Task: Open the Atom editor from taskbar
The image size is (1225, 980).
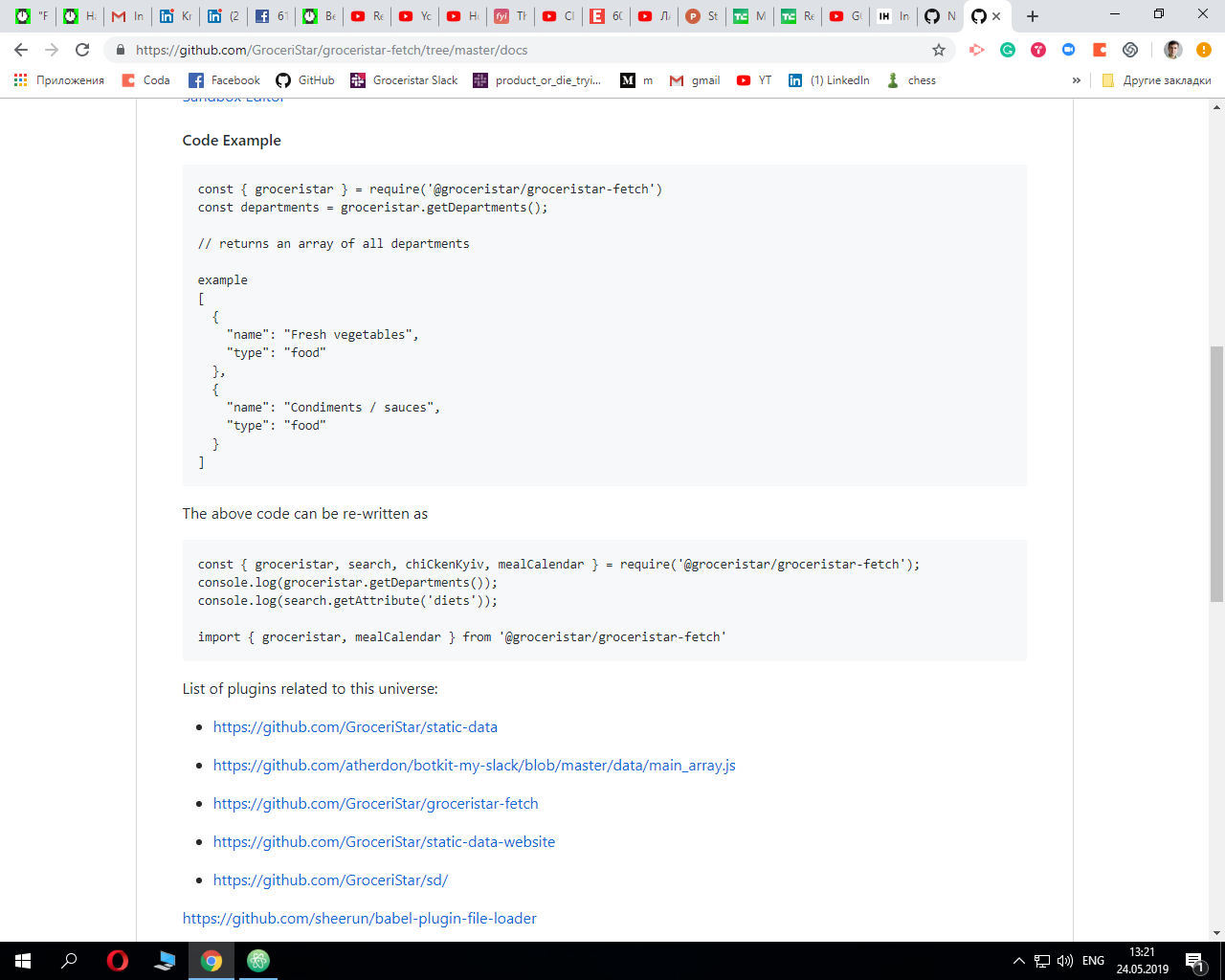Action: [258, 961]
